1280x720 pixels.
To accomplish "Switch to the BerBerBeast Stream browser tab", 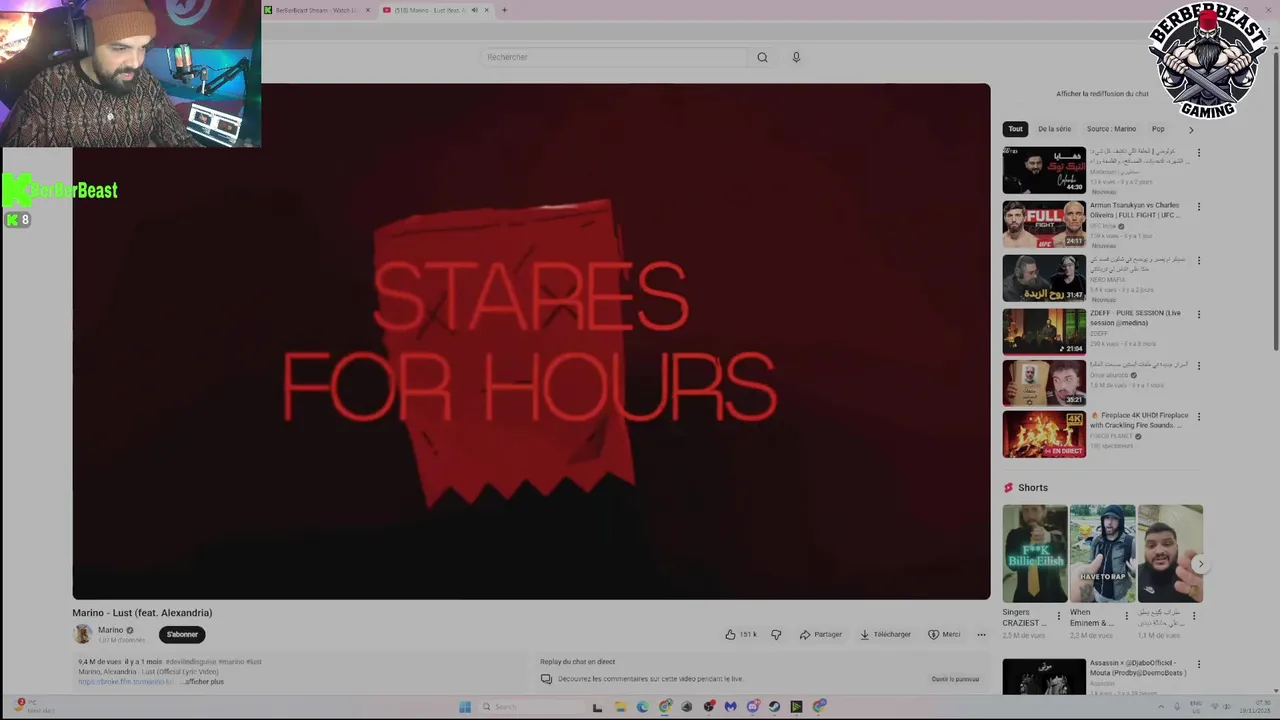I will [316, 10].
